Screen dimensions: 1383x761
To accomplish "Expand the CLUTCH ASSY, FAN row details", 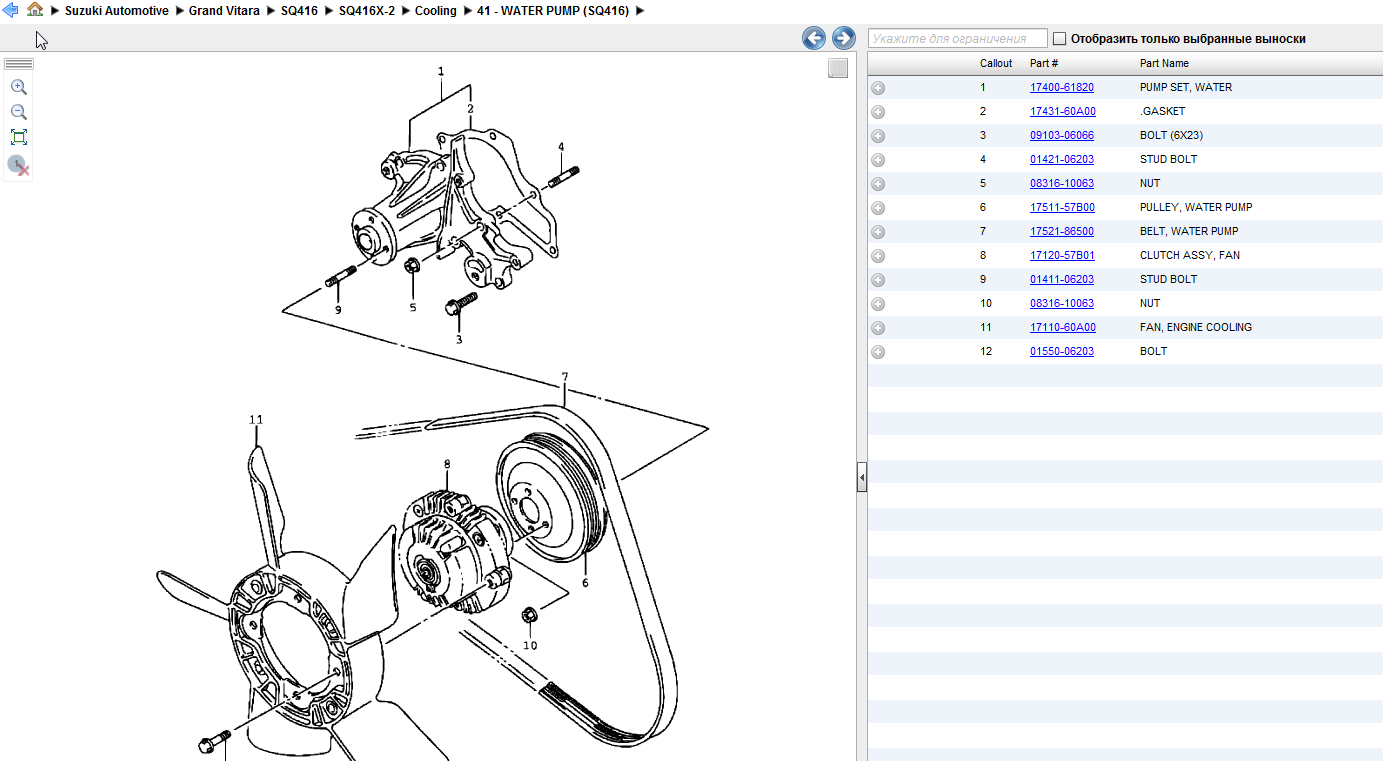I will (x=878, y=256).
